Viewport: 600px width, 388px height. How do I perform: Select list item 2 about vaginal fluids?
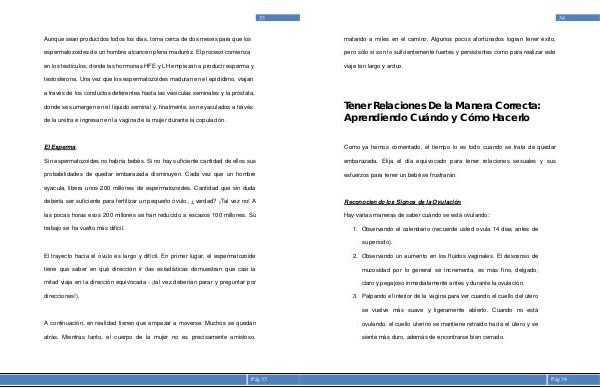click(445, 269)
